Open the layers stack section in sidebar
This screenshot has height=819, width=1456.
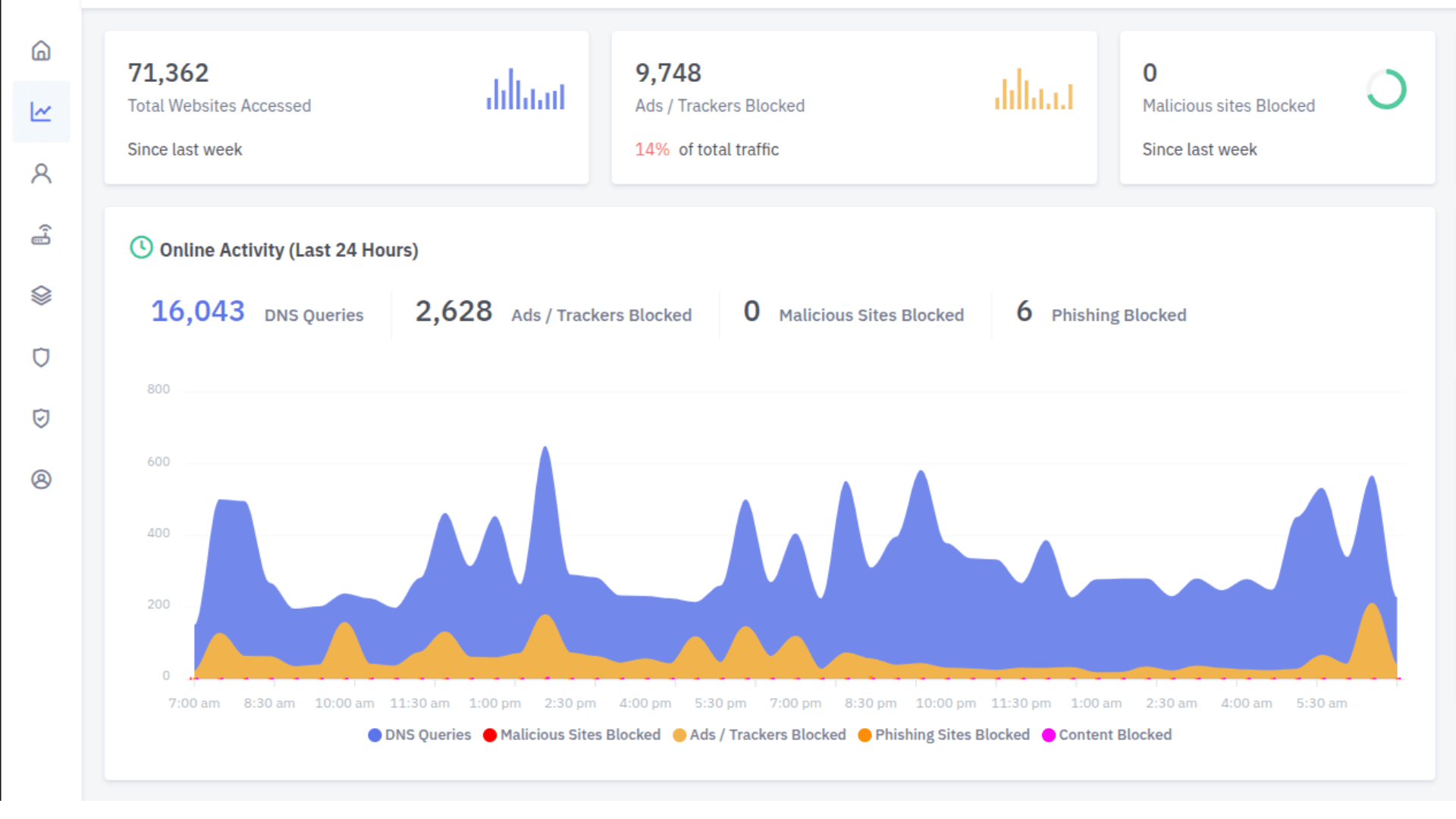(42, 296)
